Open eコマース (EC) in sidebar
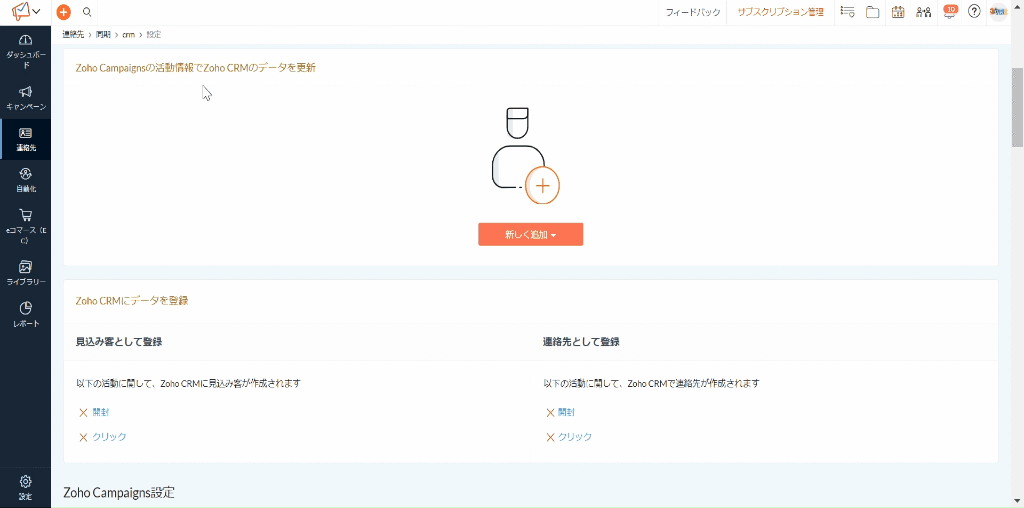This screenshot has height=508, width=1024. pyautogui.click(x=25, y=226)
